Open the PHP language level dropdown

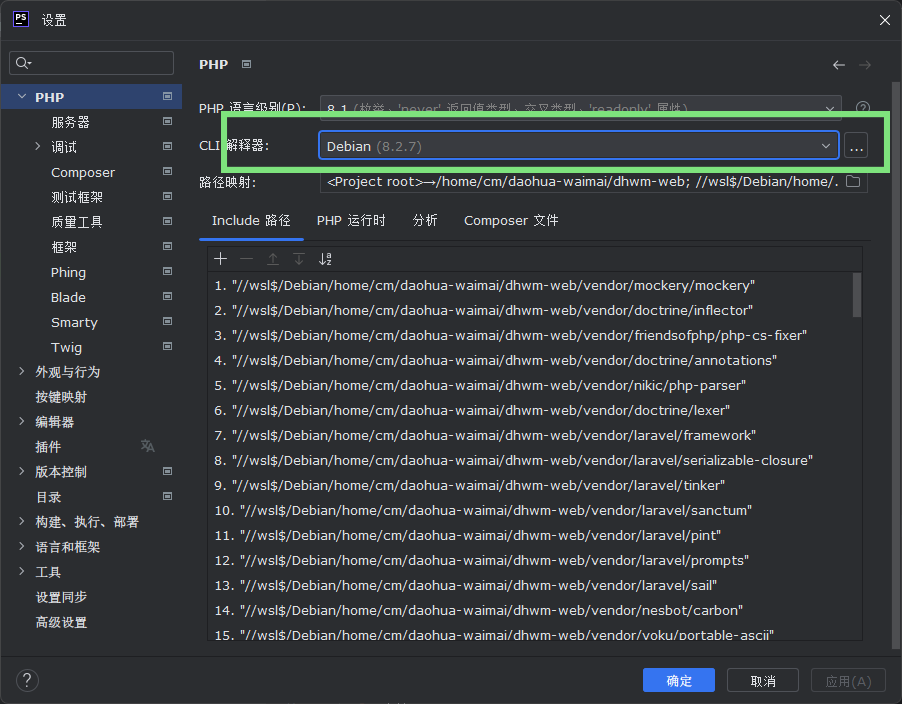pos(581,108)
